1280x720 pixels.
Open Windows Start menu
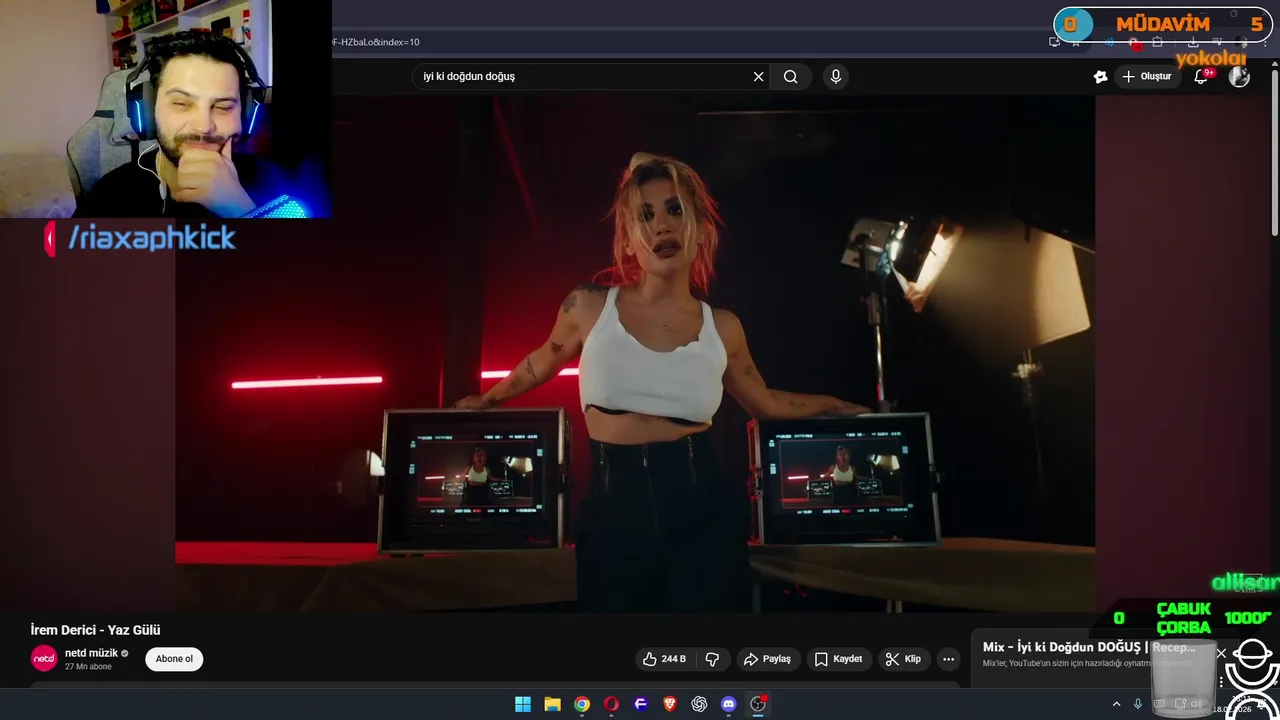[523, 704]
